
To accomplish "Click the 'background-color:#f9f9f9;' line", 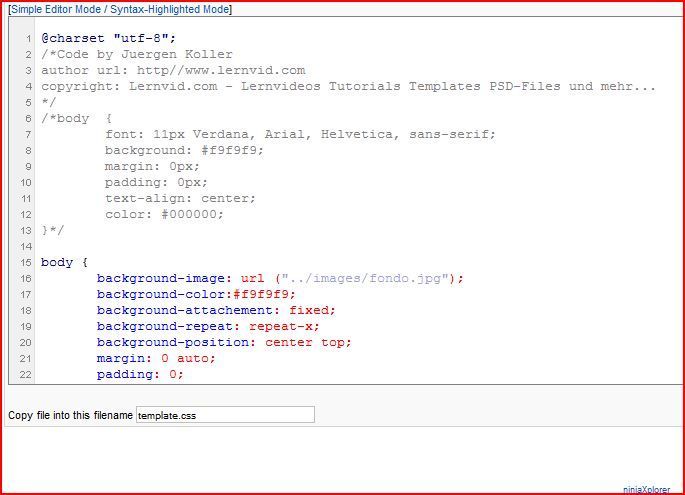I will pyautogui.click(x=196, y=294).
